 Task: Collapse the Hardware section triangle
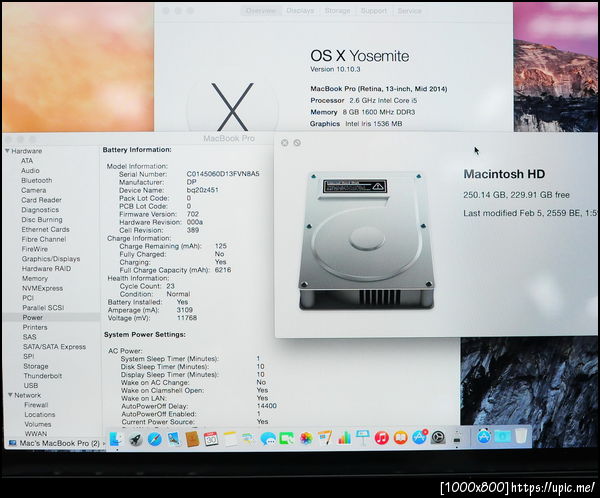point(7,151)
